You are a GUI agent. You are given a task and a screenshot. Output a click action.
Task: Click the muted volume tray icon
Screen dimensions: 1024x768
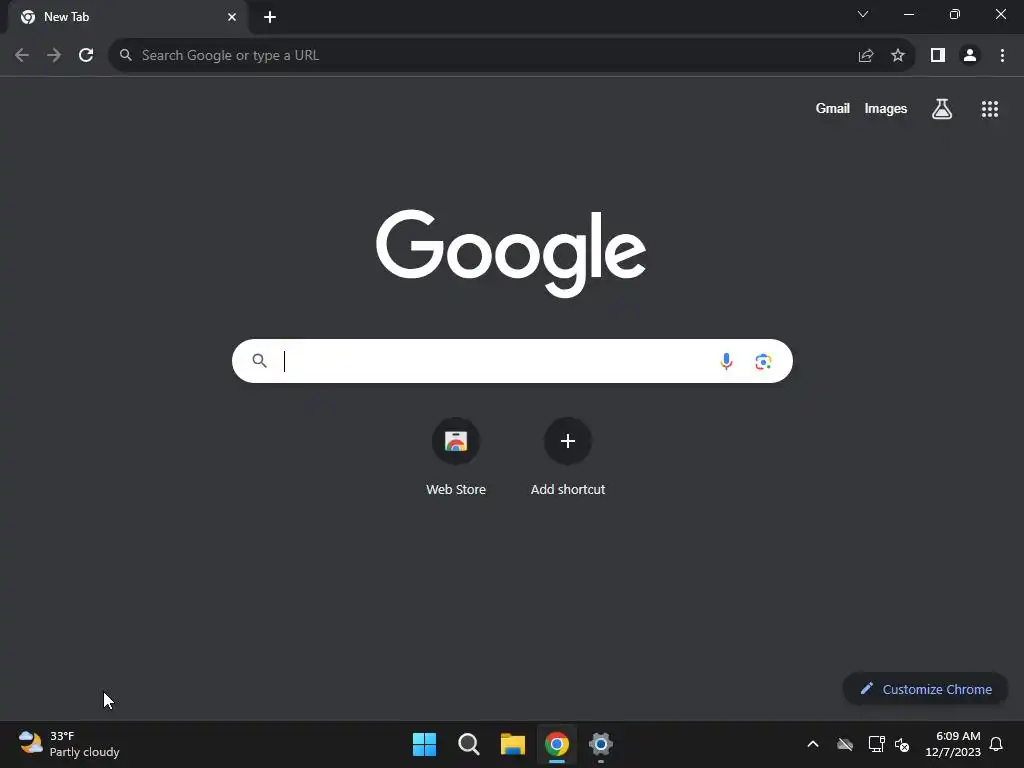(902, 744)
